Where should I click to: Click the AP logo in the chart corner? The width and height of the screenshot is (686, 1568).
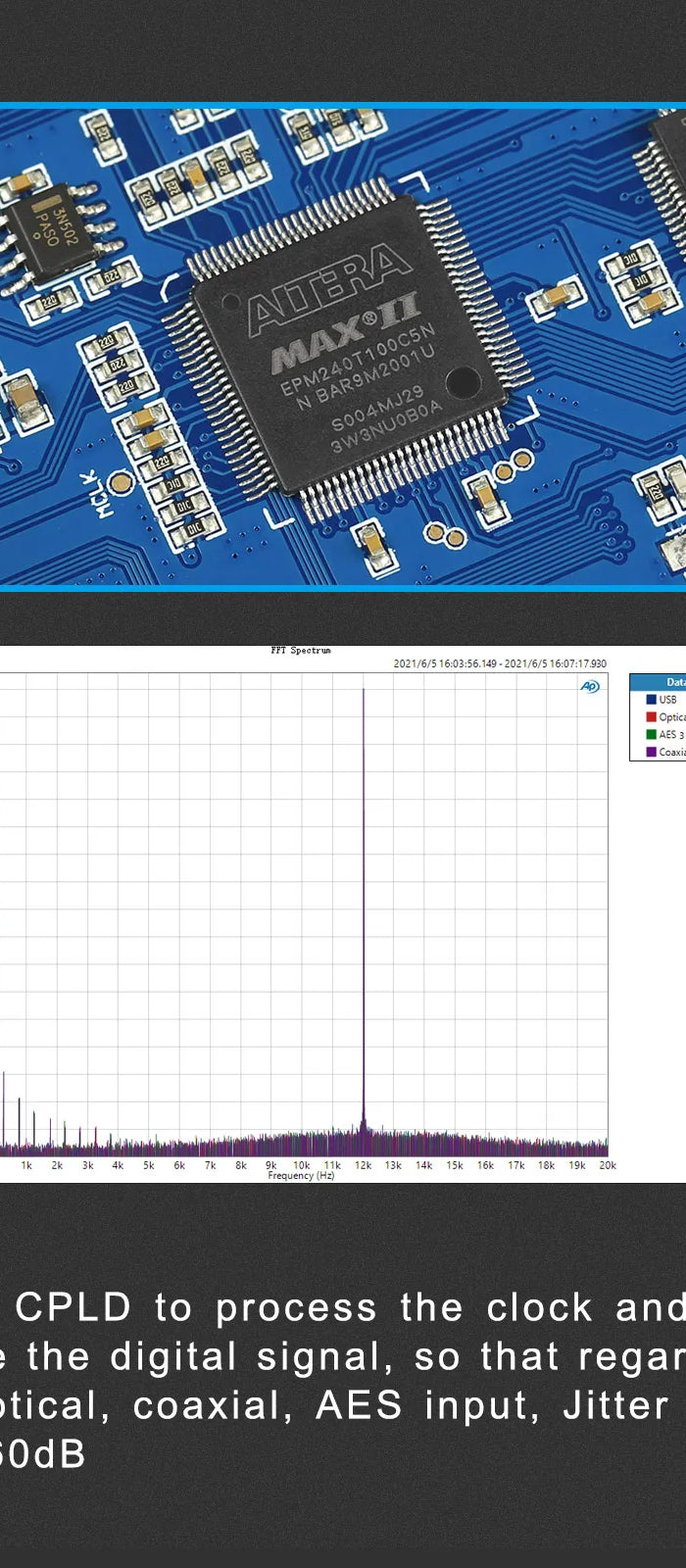pos(590,686)
